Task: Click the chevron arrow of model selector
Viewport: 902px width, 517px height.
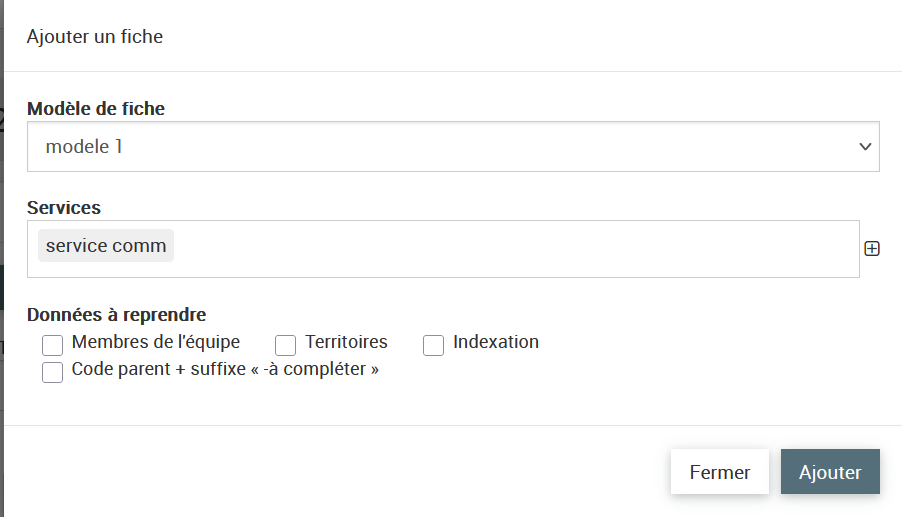Action: point(865,147)
